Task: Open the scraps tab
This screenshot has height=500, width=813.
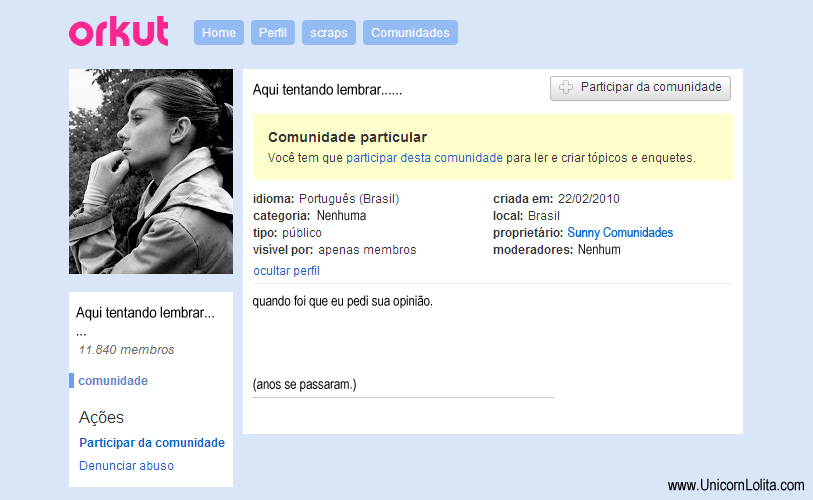Action: click(x=329, y=33)
